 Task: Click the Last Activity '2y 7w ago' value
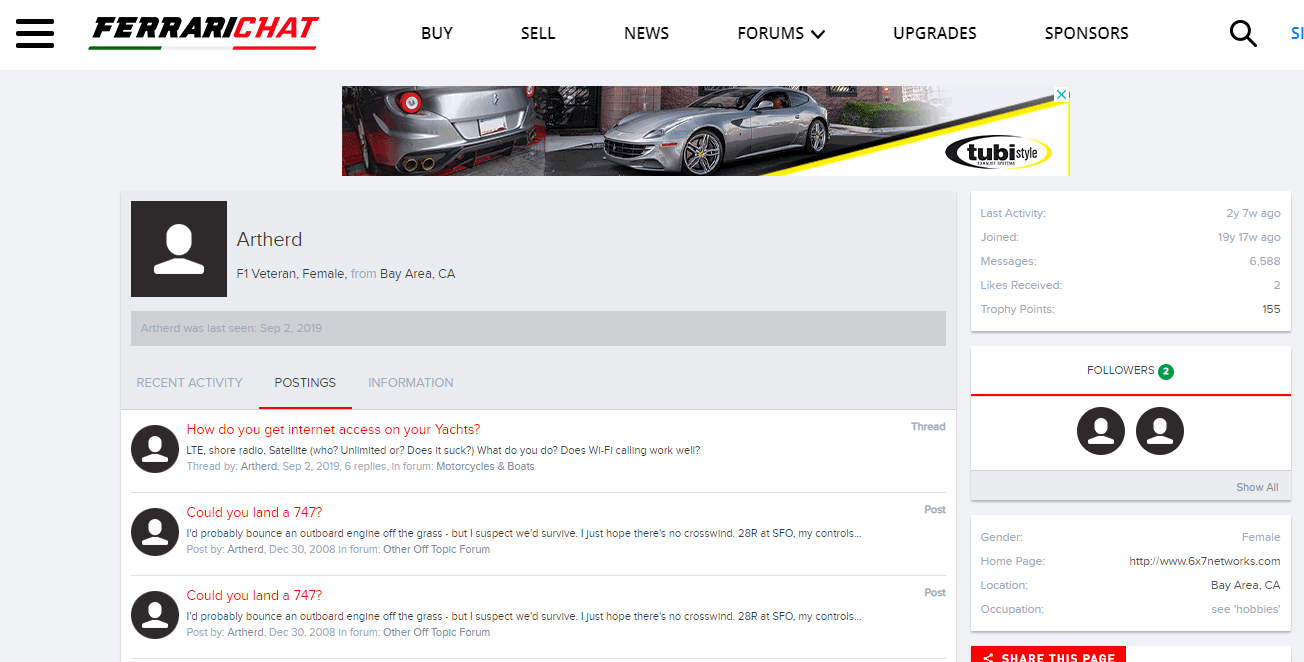coord(1253,213)
